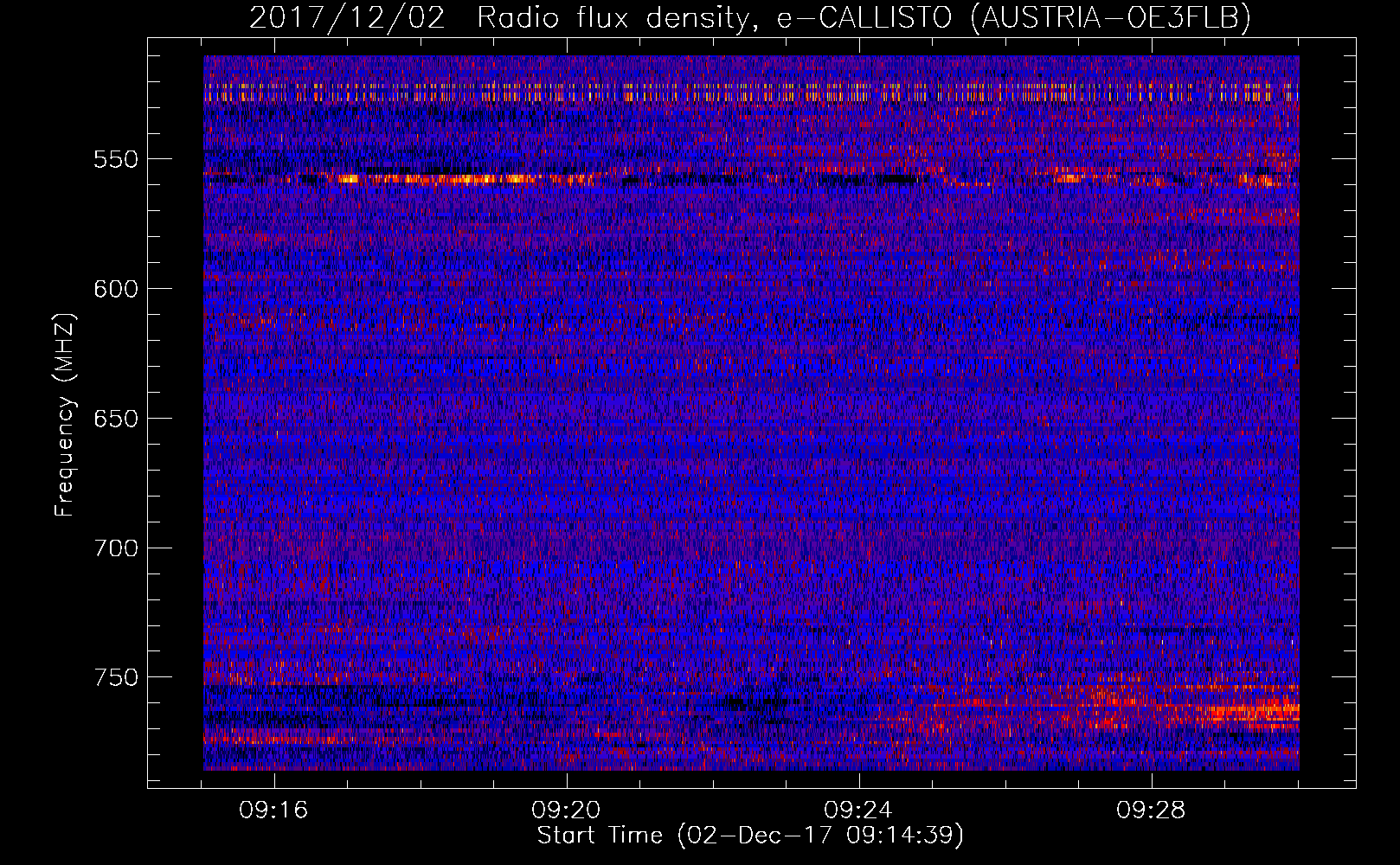This screenshot has height=865, width=1400.
Task: Click the 09:24 time tick label
Action: [x=859, y=811]
